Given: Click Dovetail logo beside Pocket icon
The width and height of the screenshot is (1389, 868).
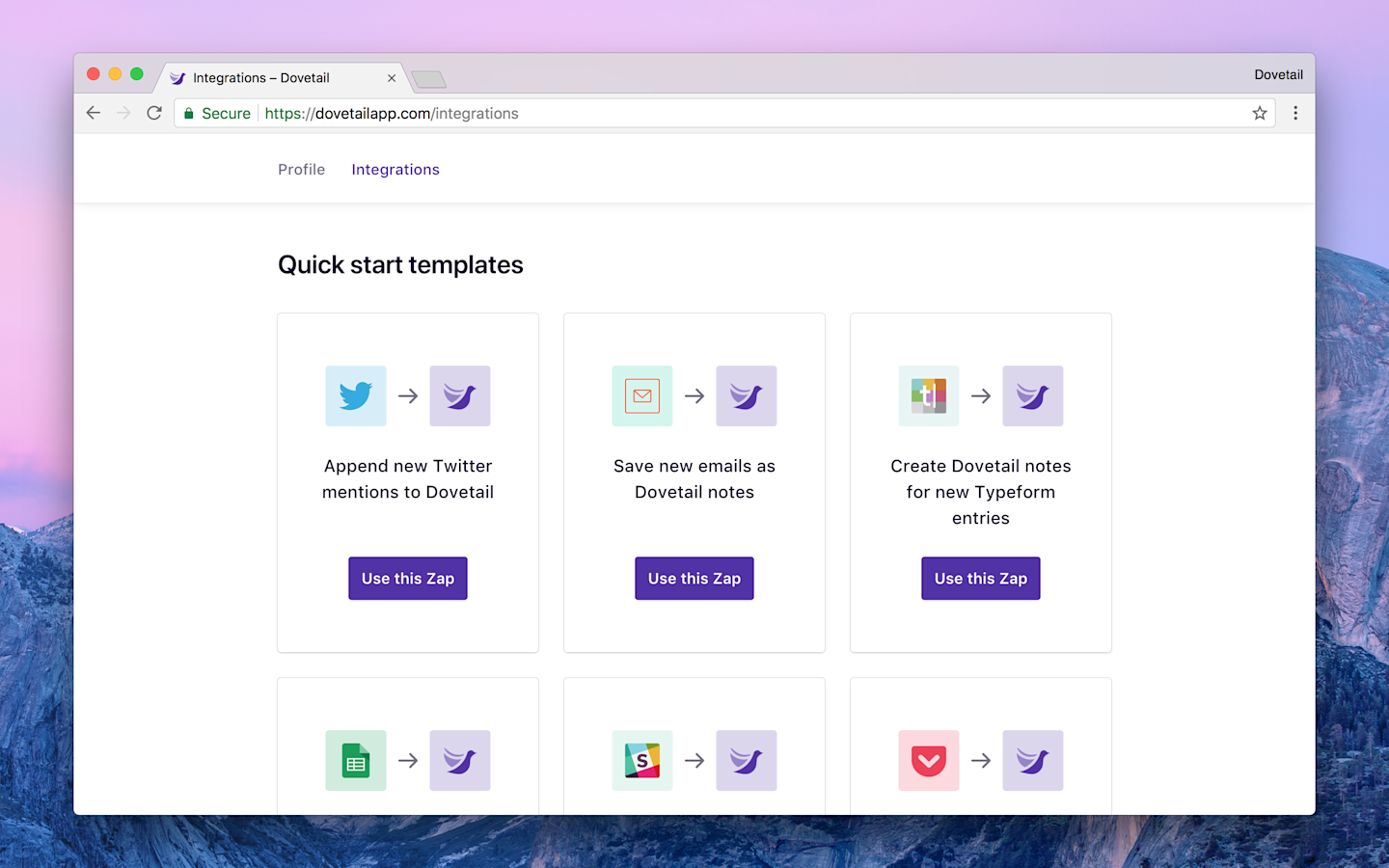Looking at the screenshot, I should pos(1033,760).
